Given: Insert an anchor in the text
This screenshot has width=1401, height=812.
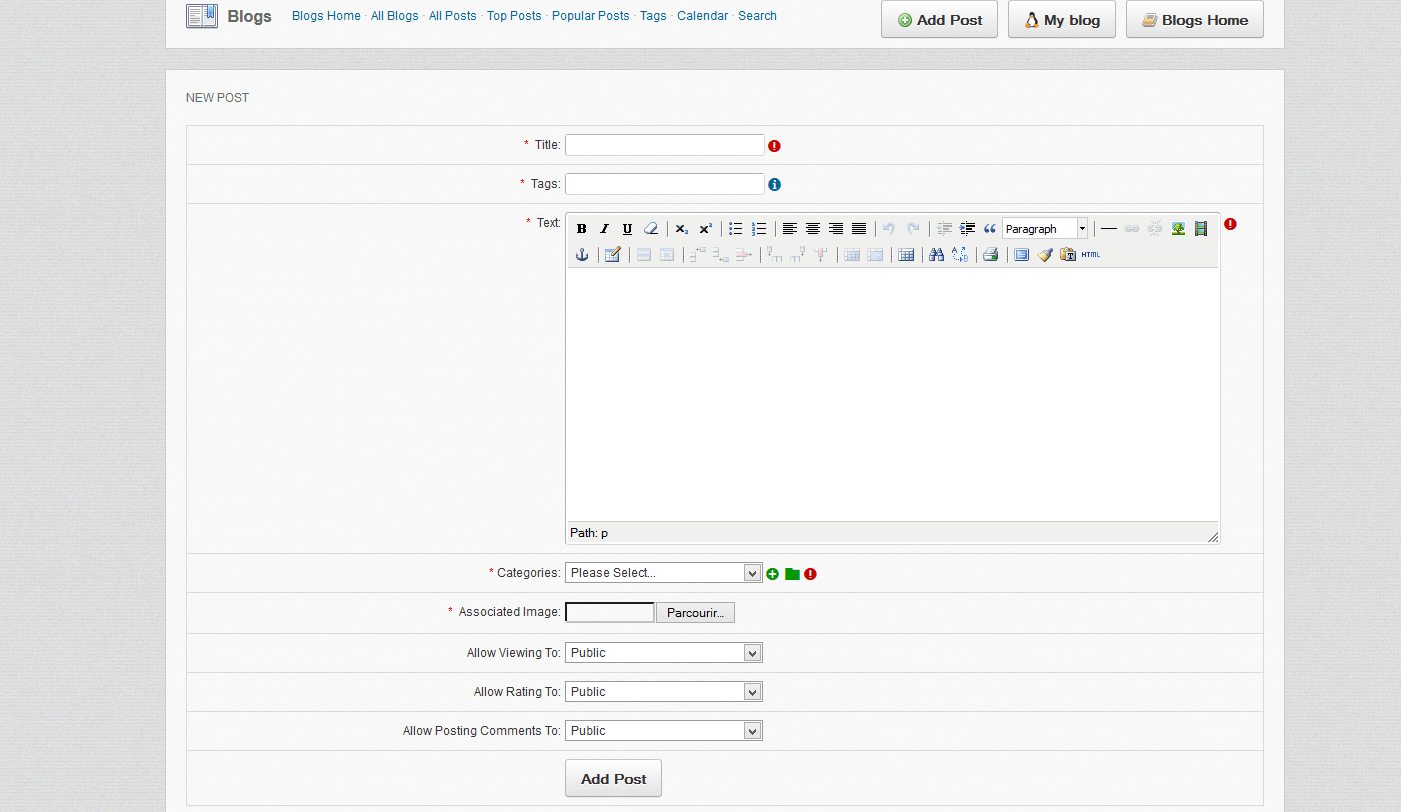Looking at the screenshot, I should tap(581, 255).
